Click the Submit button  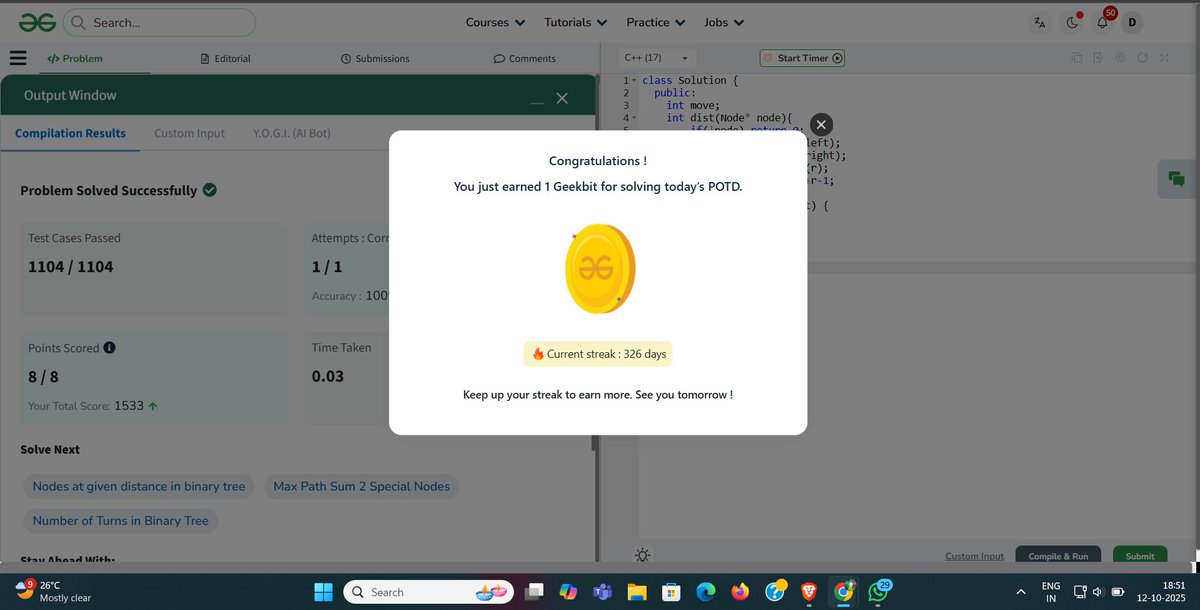tap(1140, 555)
